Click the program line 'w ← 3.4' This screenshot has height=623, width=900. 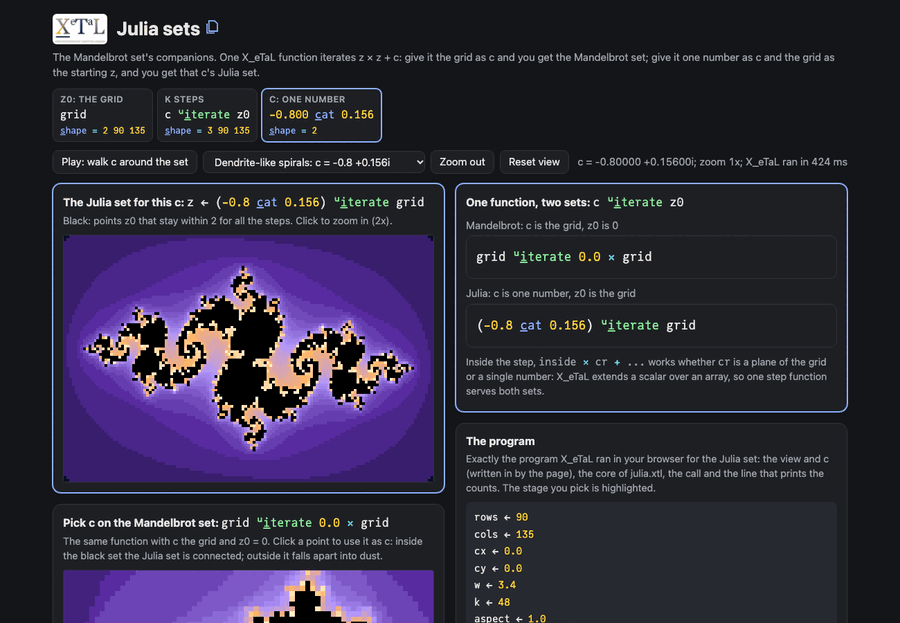495,585
